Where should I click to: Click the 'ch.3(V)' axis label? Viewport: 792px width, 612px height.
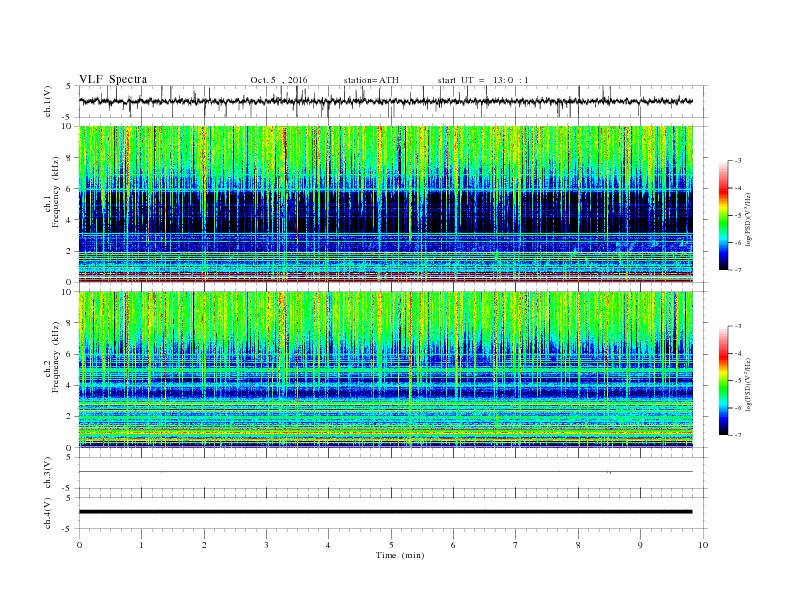(48, 473)
